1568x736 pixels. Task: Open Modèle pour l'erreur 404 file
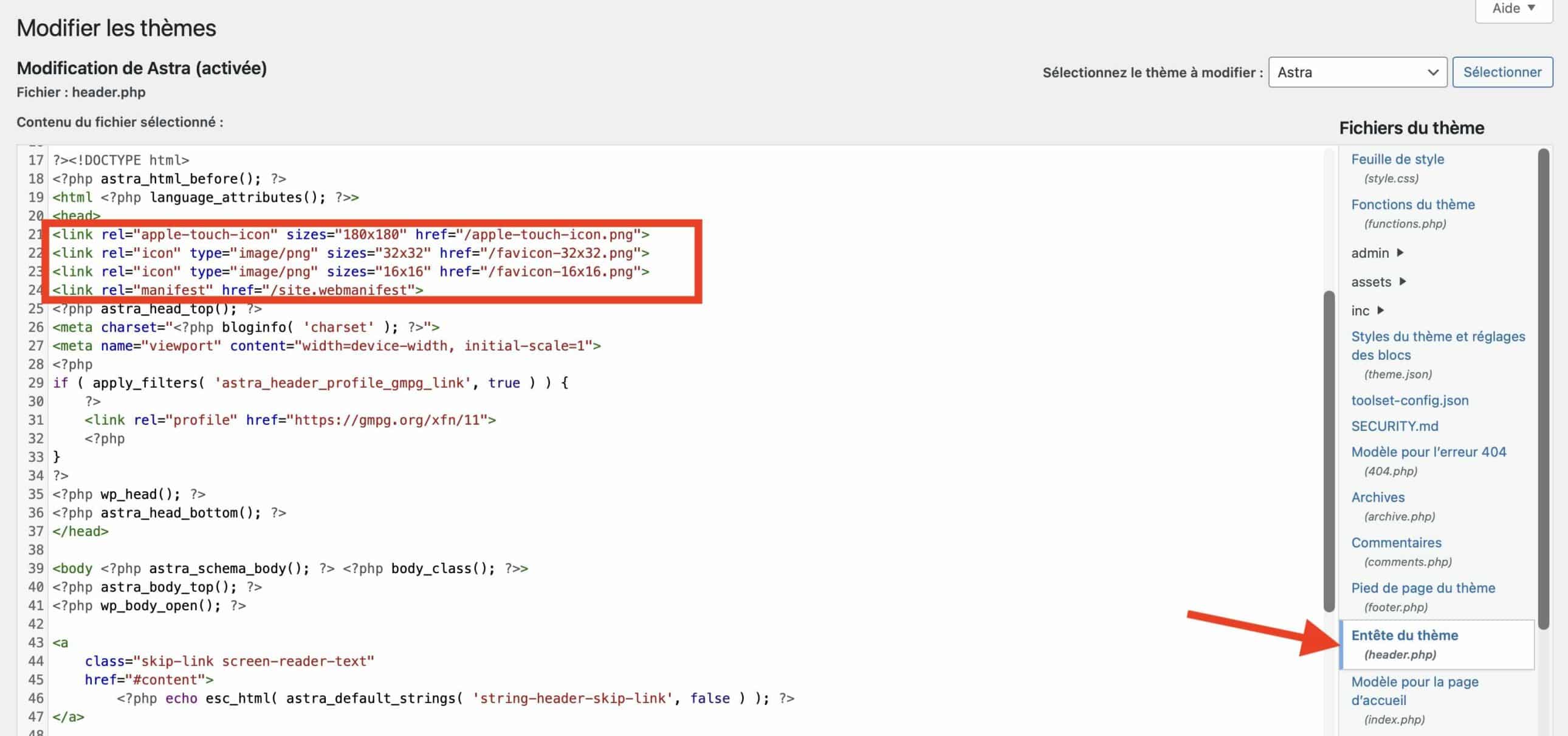click(1429, 452)
